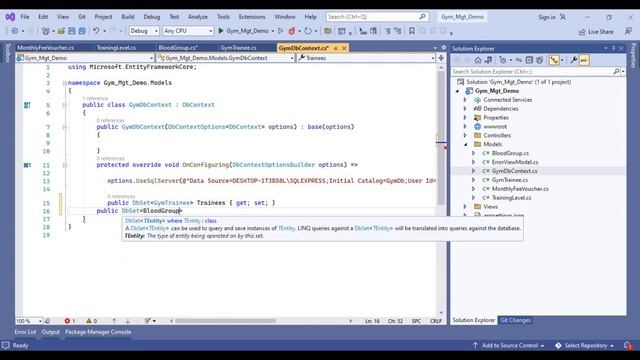
Task: Collapse the Models folder
Action: point(465,144)
